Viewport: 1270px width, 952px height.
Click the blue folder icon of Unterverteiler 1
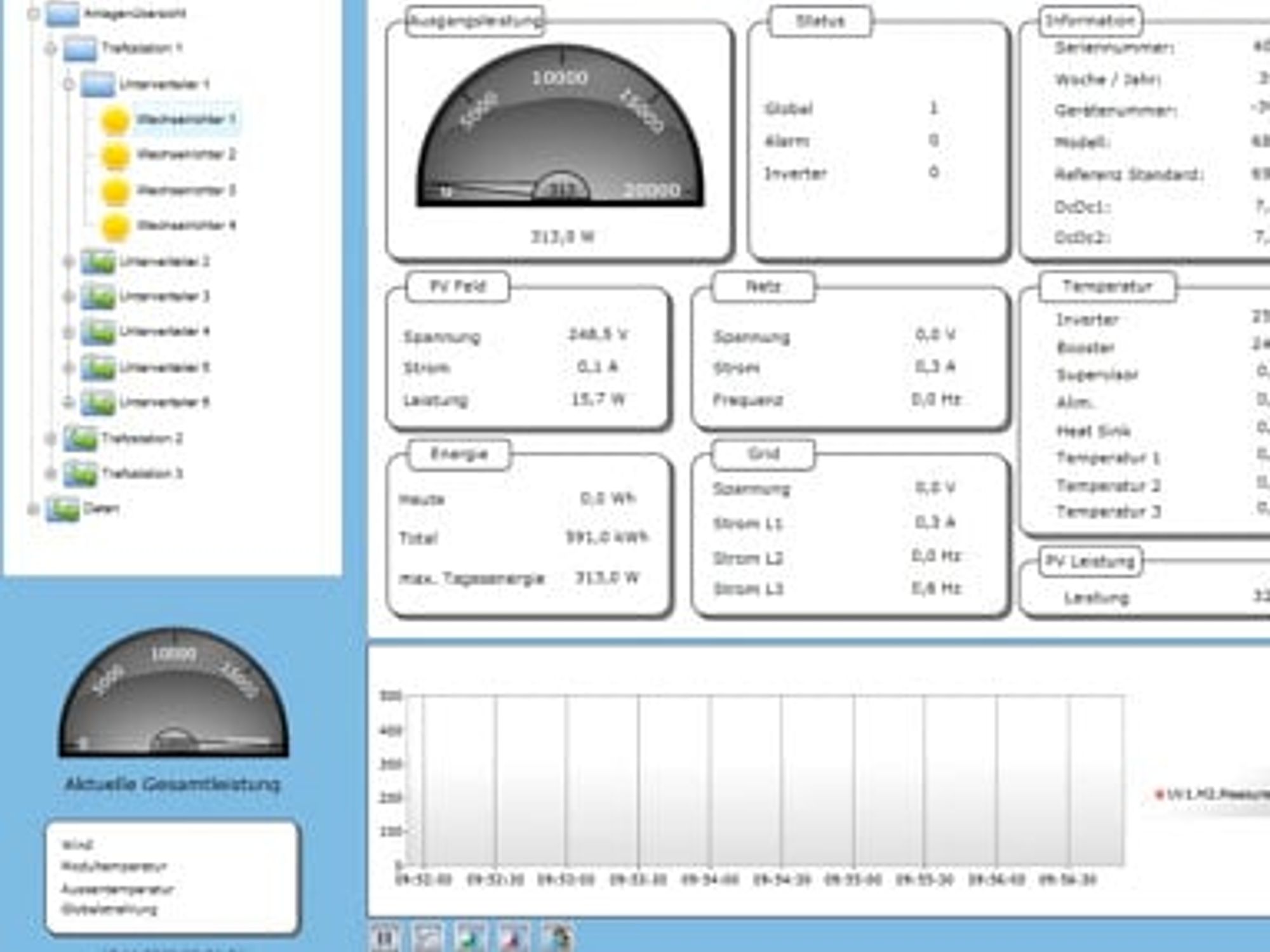pyautogui.click(x=97, y=84)
